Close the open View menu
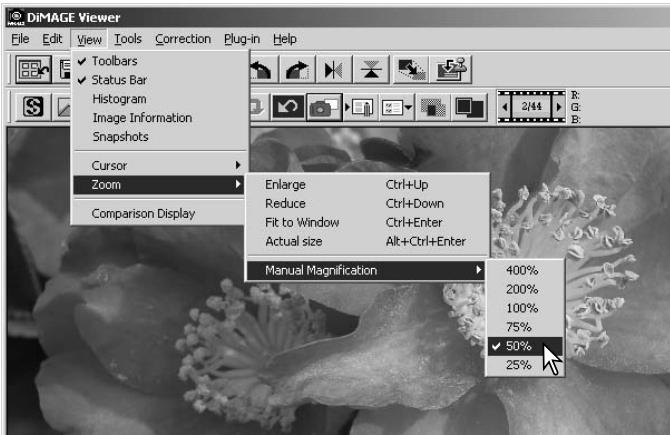Screen dimensions: 670x435 tap(89, 39)
